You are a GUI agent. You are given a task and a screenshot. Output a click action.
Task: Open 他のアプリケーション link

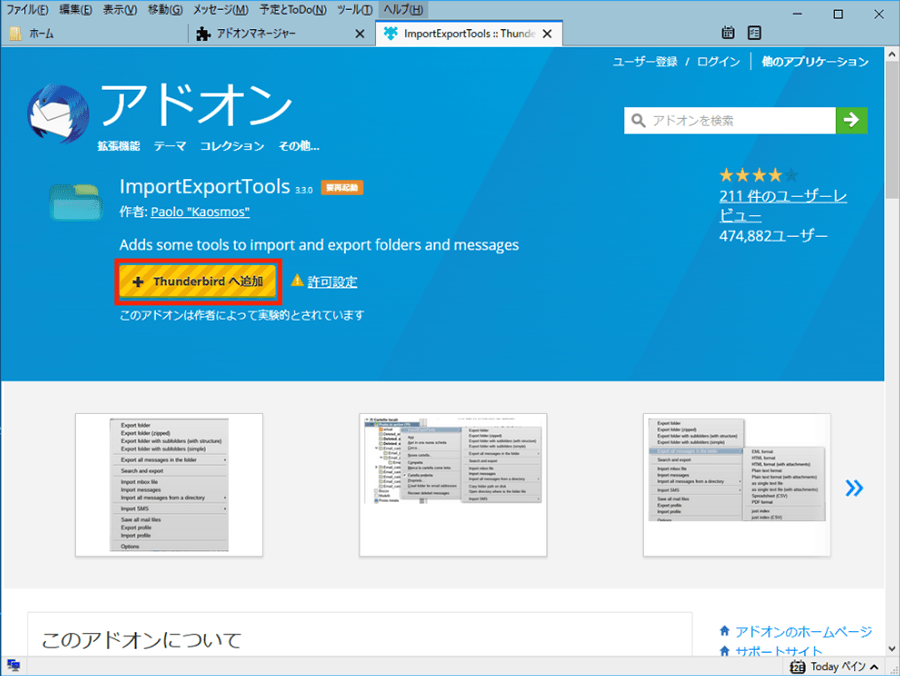click(815, 62)
